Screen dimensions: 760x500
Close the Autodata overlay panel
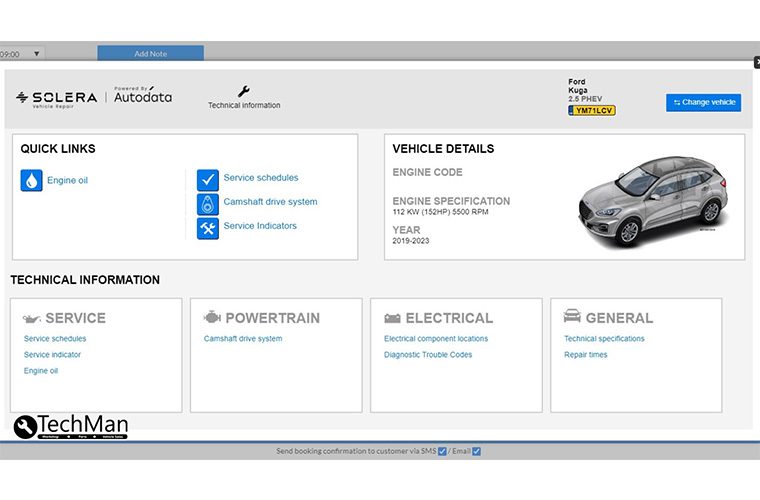pyautogui.click(x=756, y=62)
